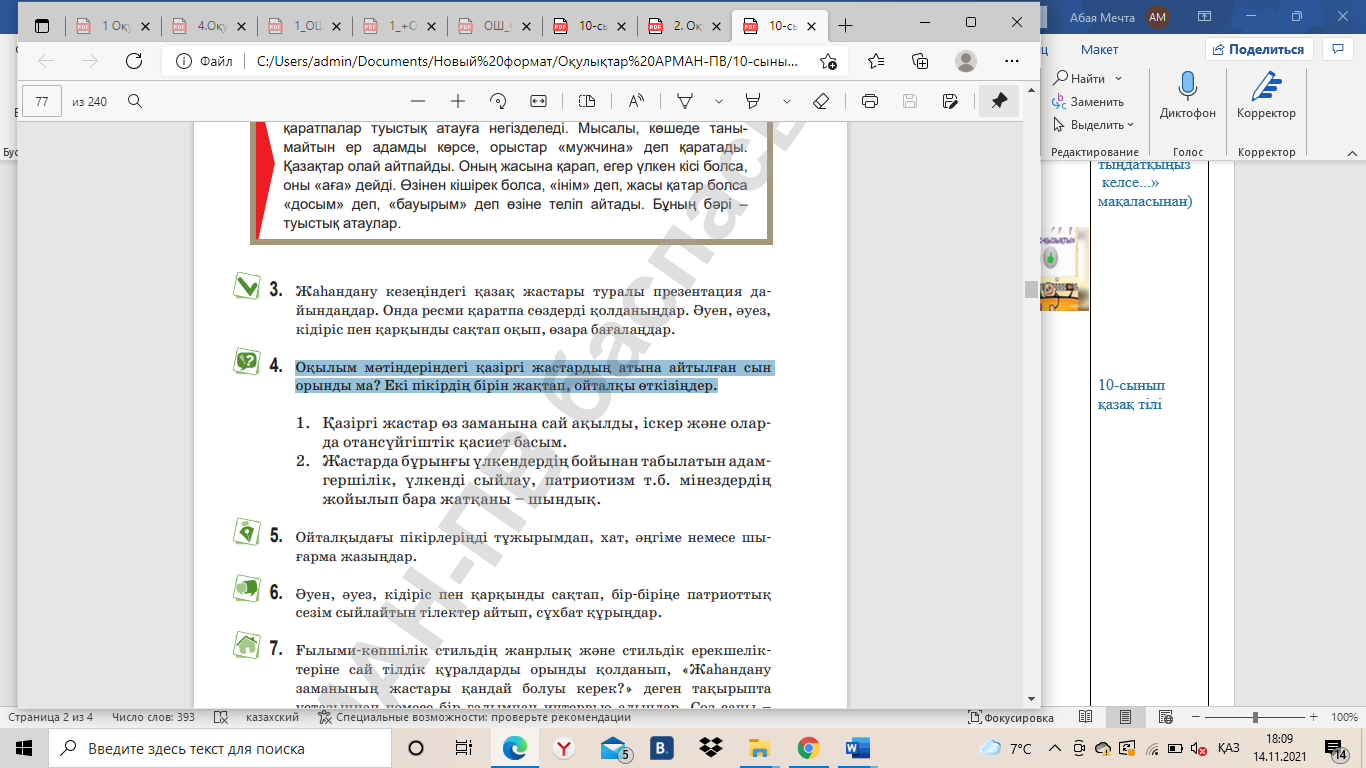Fit the PDF page to width

click(x=538, y=101)
